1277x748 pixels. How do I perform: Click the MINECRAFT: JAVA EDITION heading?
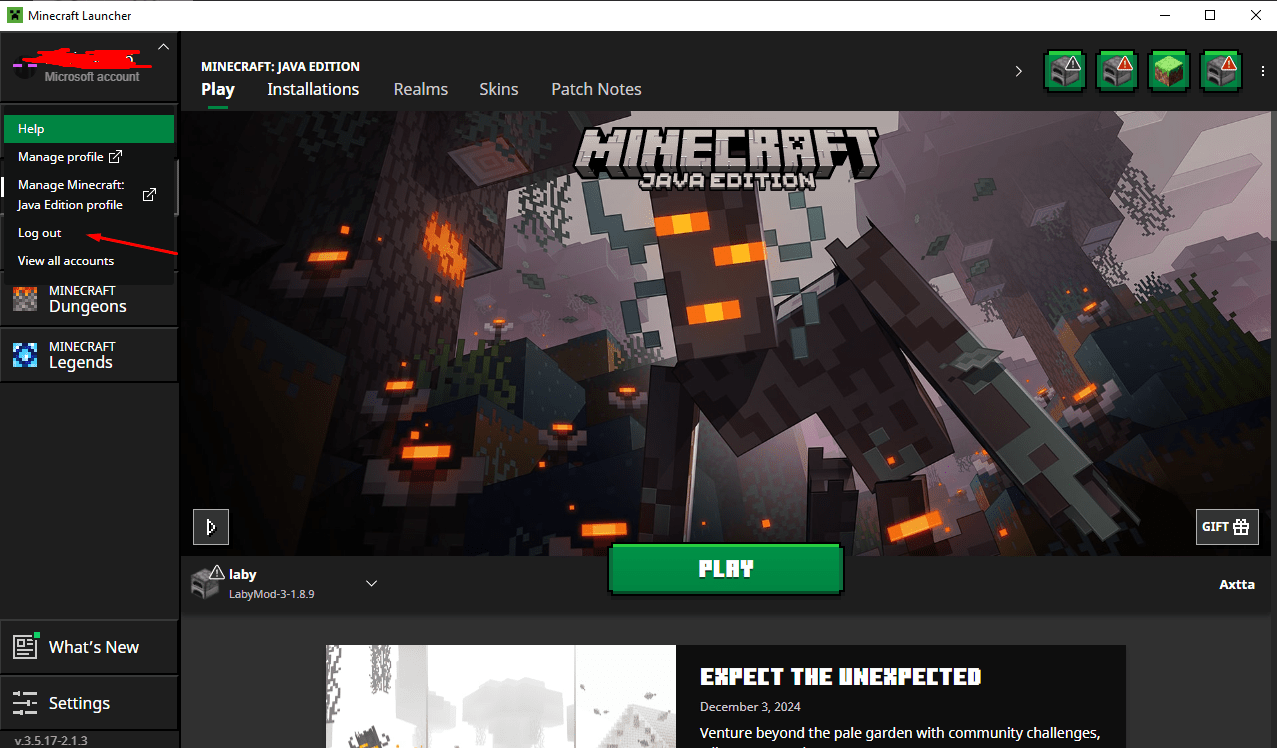tap(280, 67)
